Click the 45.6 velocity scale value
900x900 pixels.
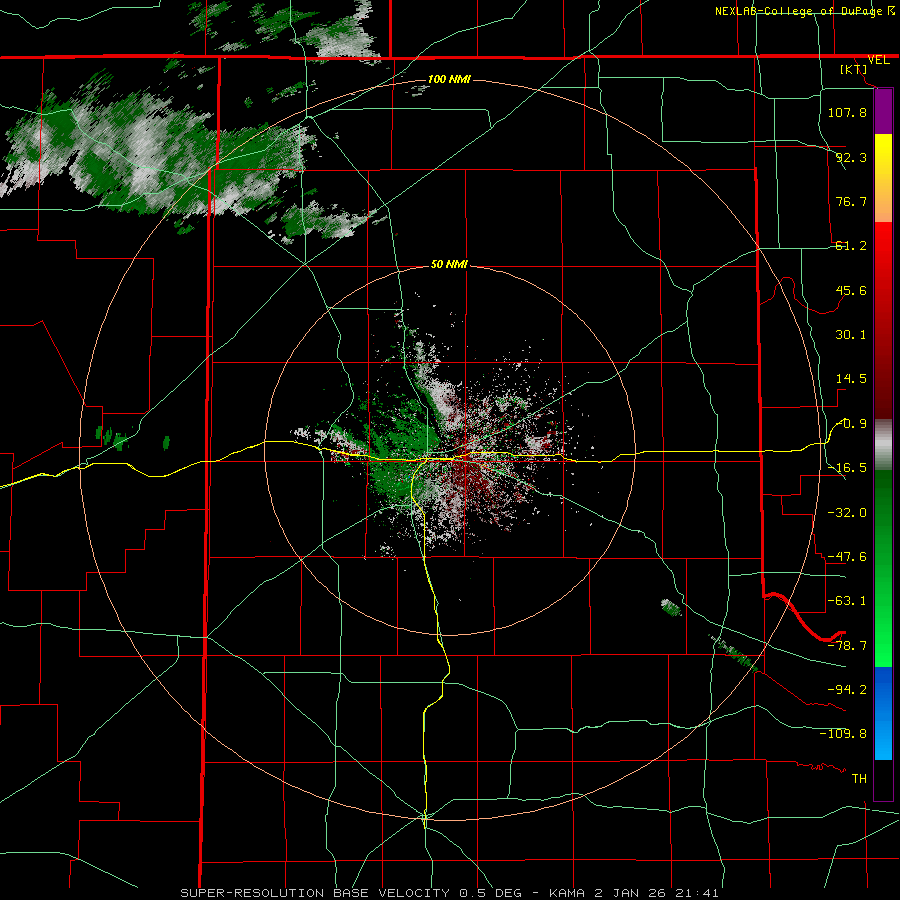(851, 290)
